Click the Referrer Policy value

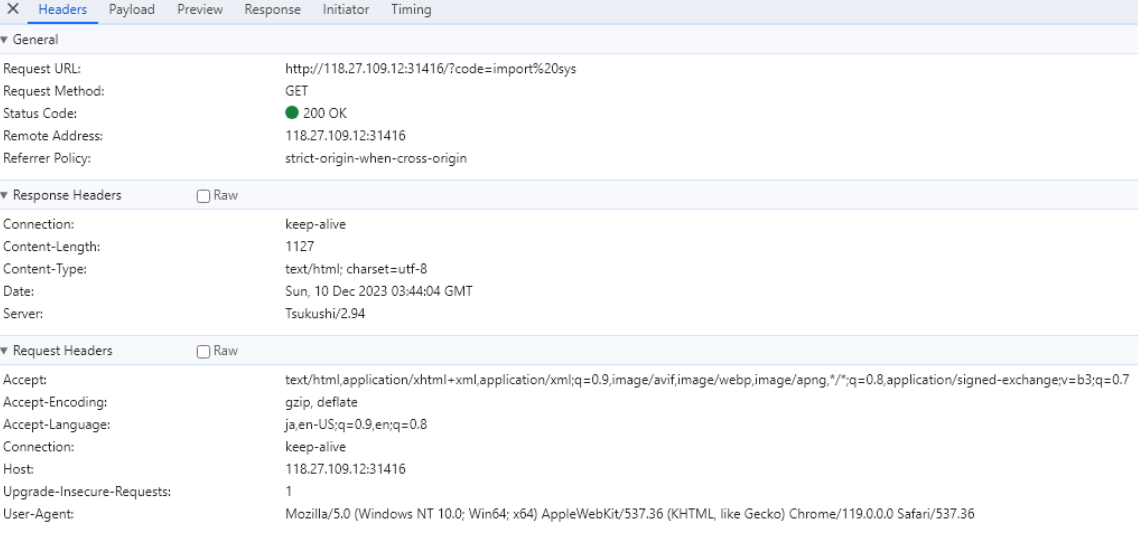(x=376, y=158)
